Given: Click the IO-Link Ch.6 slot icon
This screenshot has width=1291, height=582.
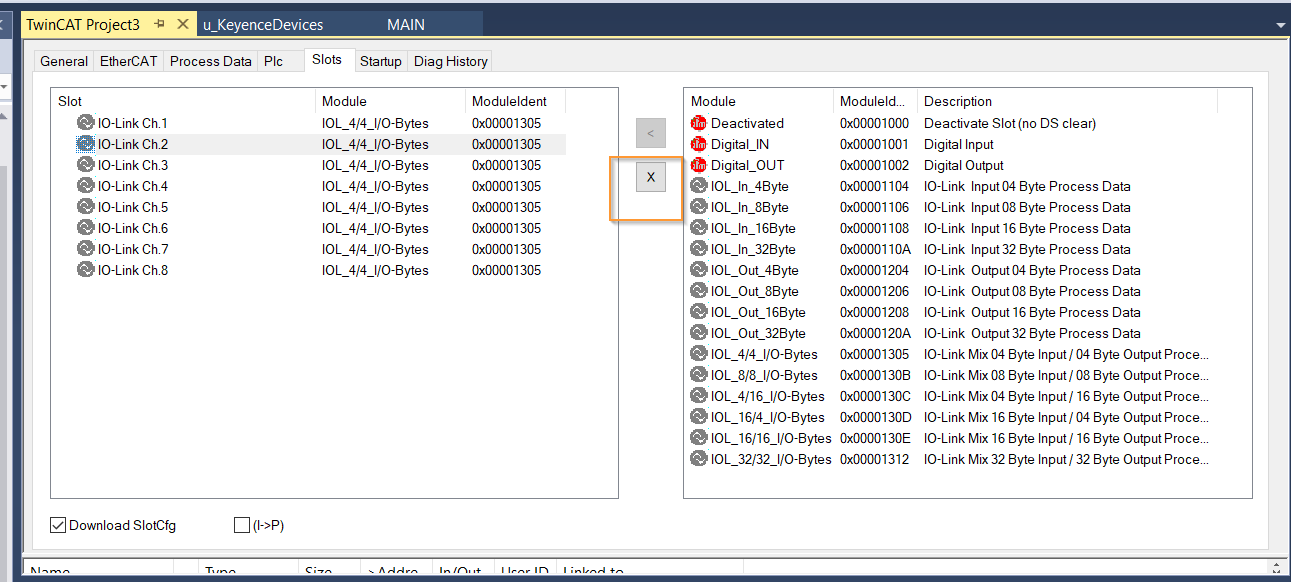Looking at the screenshot, I should [x=85, y=228].
